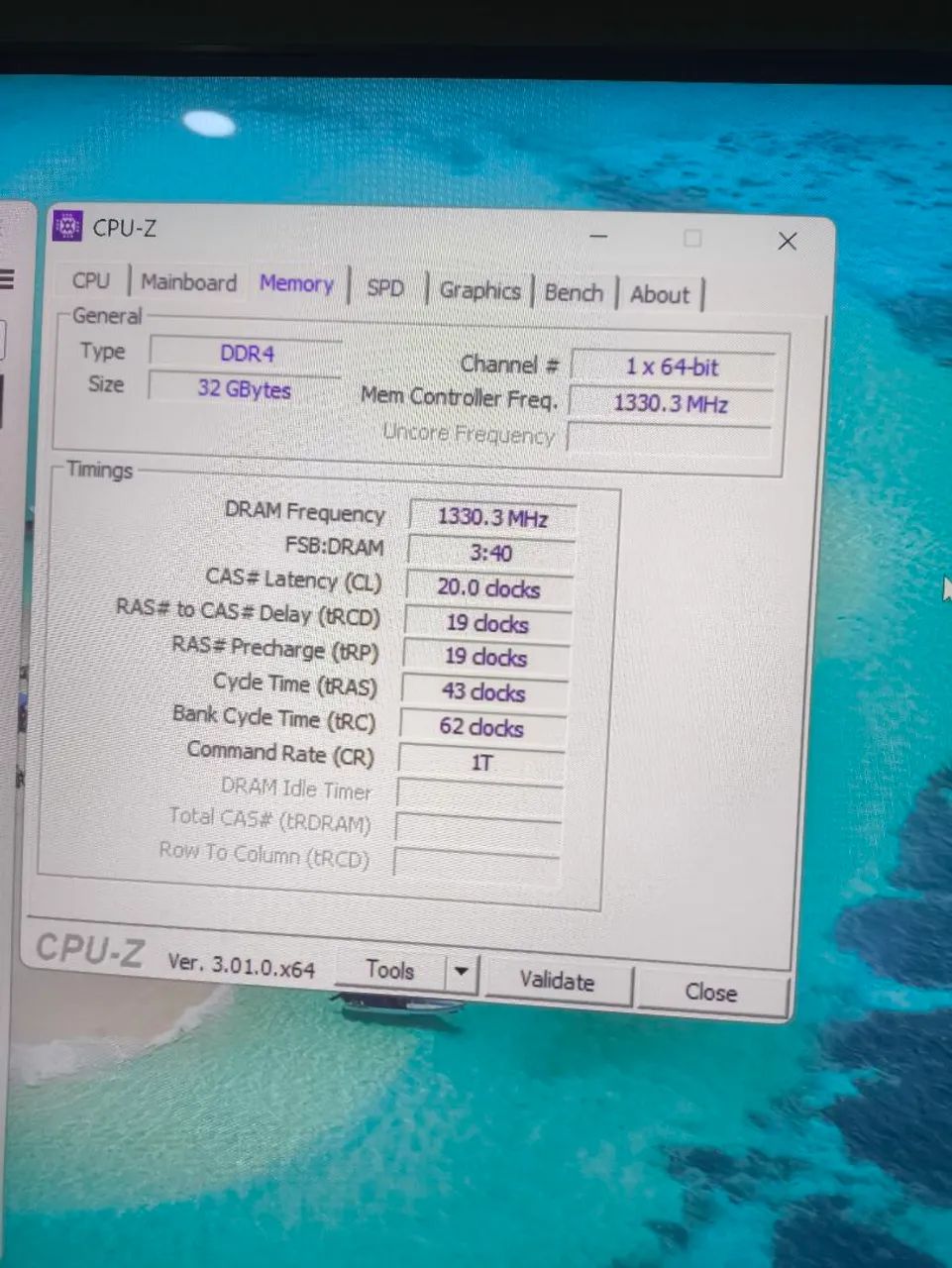952x1268 pixels.
Task: Click the Tools button
Action: pyautogui.click(x=390, y=970)
